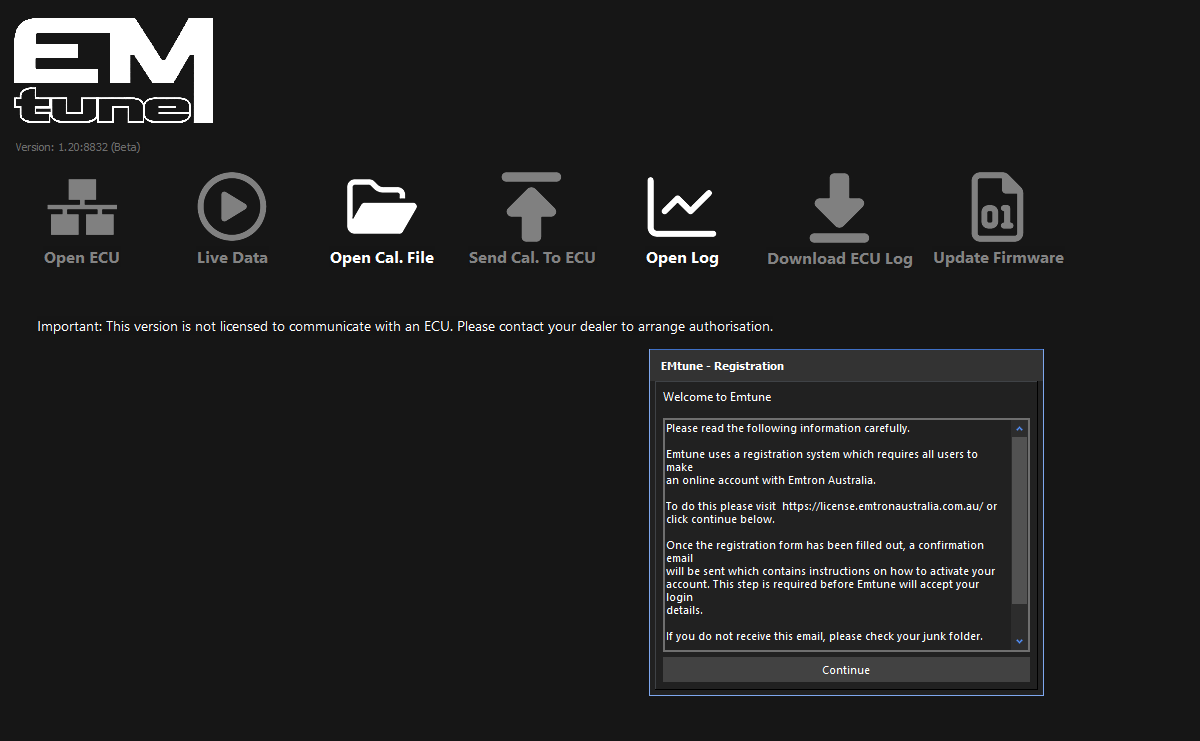This screenshot has width=1200, height=741.
Task: Click the Update Firmware file icon
Action: pos(997,207)
